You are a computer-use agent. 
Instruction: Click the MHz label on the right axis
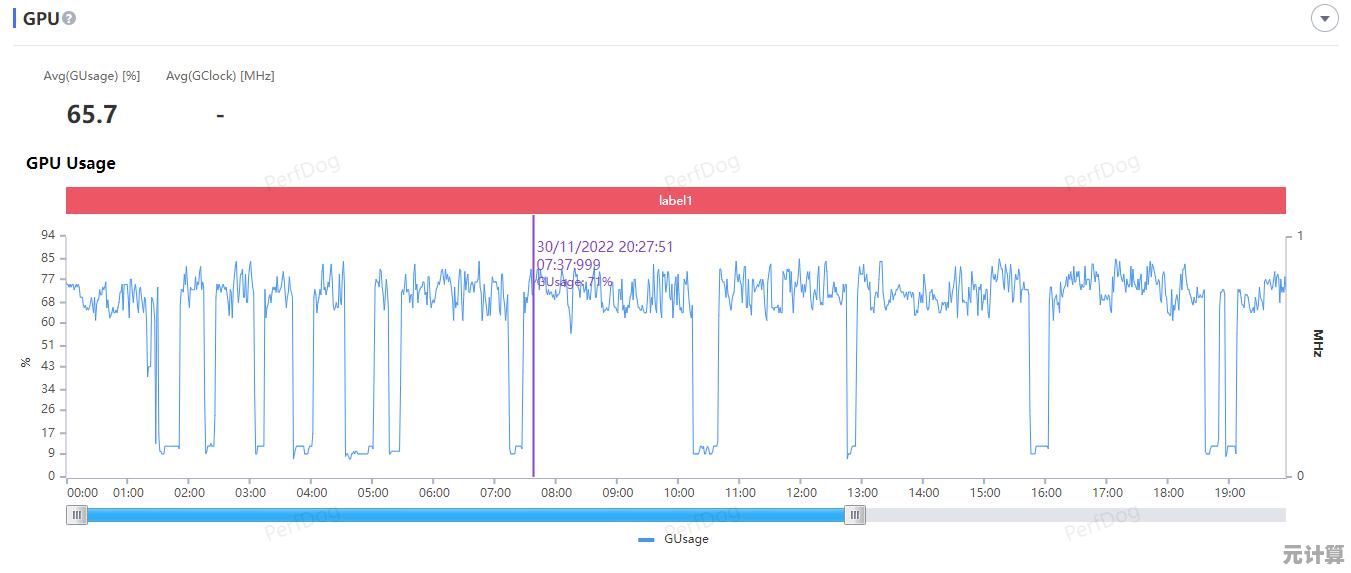click(1317, 343)
